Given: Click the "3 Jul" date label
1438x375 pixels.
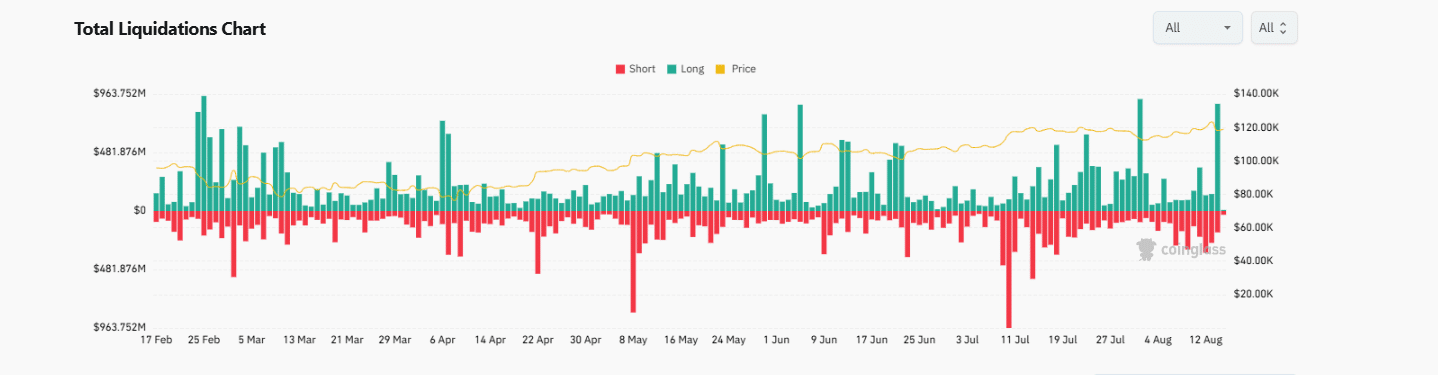Looking at the screenshot, I should pyautogui.click(x=967, y=340).
